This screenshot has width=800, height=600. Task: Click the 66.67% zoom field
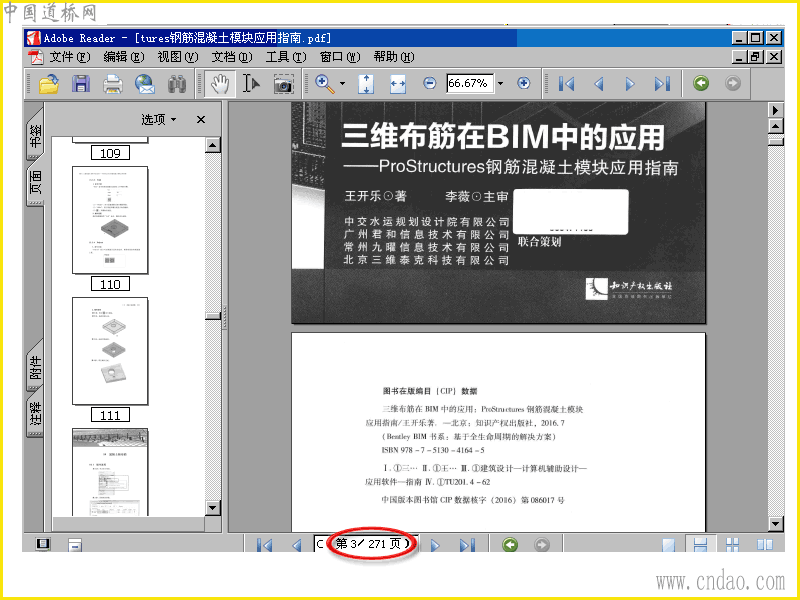(x=469, y=83)
